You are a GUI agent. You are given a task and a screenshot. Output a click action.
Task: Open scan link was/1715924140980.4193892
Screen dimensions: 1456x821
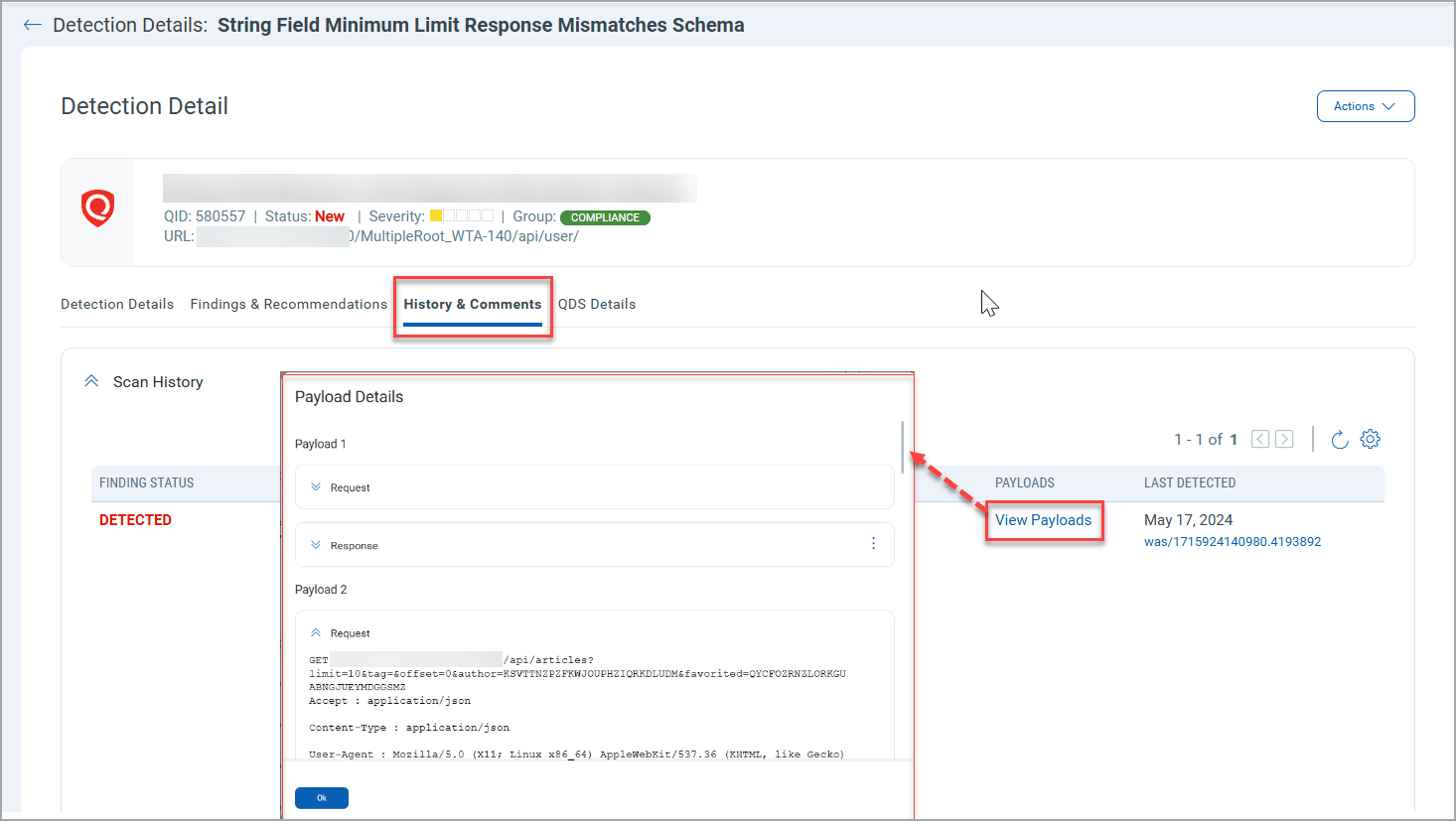click(1233, 542)
